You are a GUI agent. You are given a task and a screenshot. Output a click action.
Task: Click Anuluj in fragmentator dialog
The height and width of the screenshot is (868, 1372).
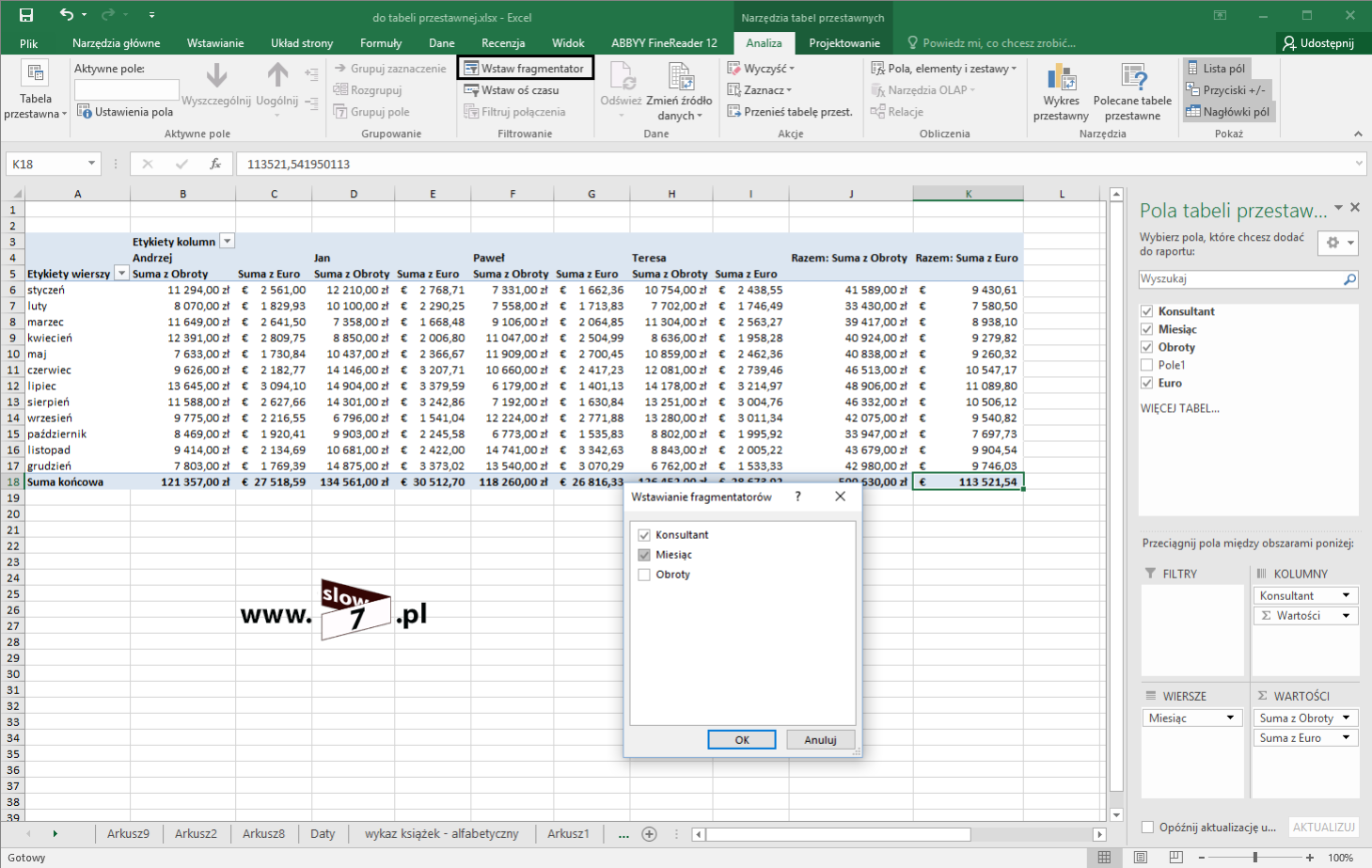click(820, 740)
